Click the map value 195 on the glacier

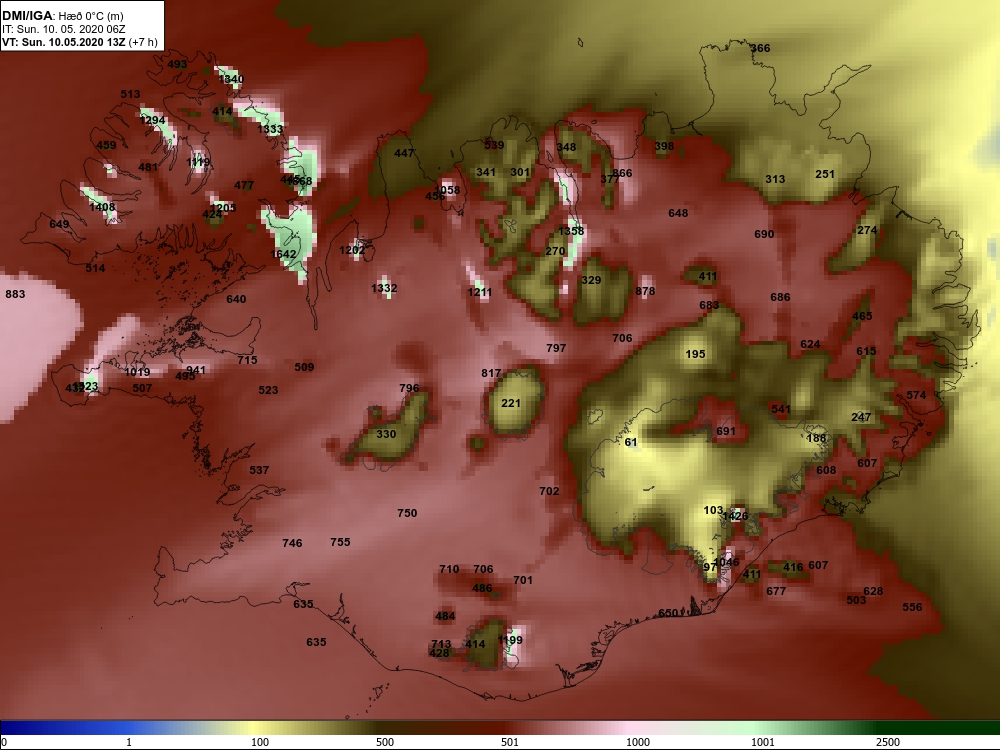pos(695,354)
